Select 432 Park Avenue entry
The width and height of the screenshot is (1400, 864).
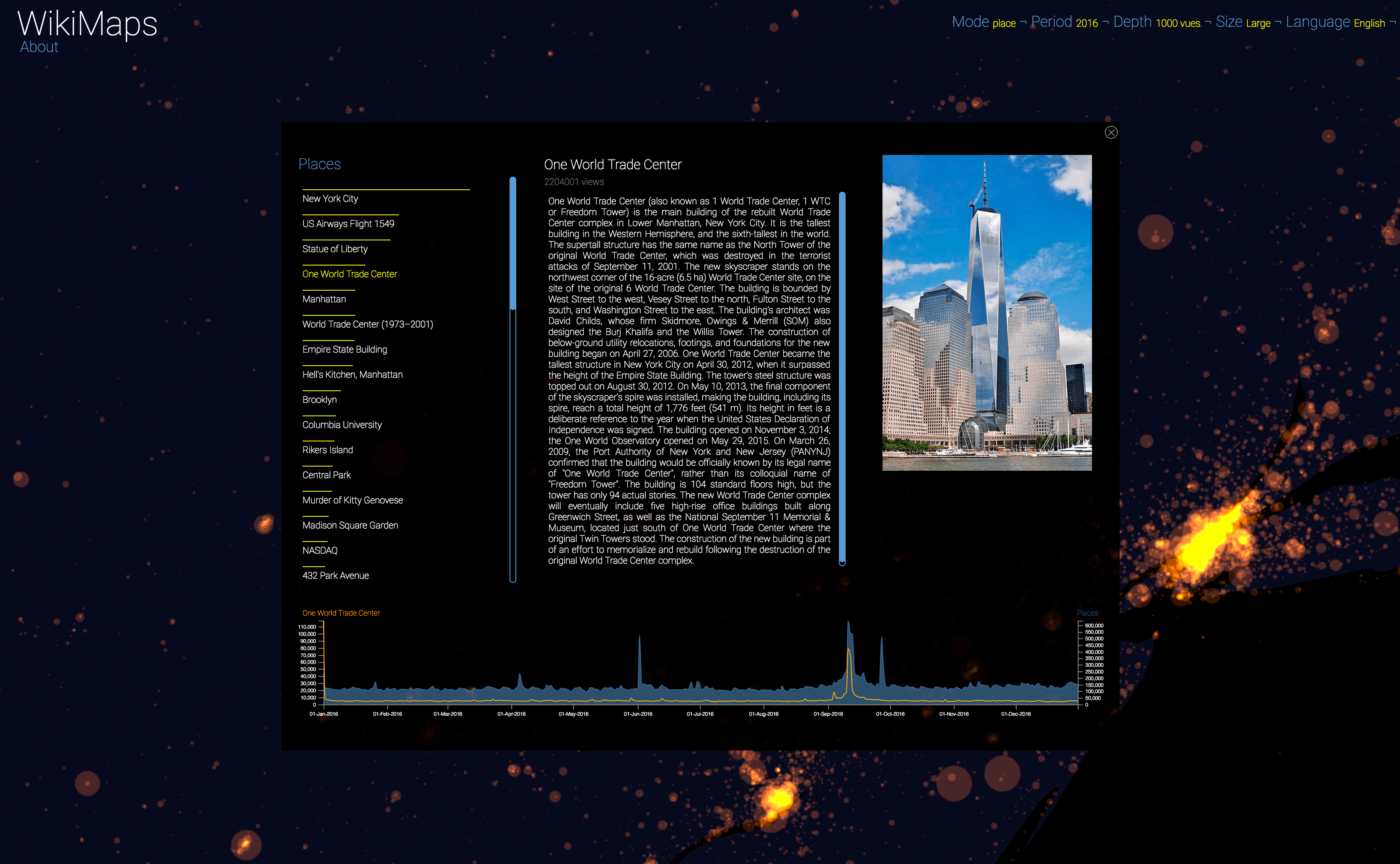[x=335, y=576]
